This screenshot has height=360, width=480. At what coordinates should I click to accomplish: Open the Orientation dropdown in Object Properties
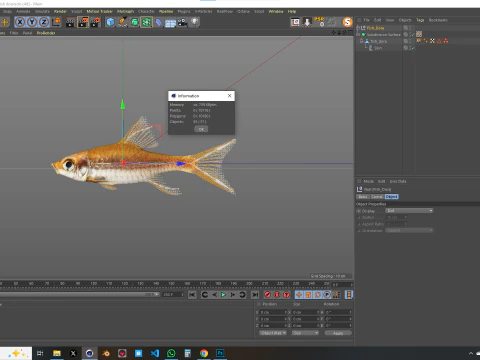coord(409,230)
